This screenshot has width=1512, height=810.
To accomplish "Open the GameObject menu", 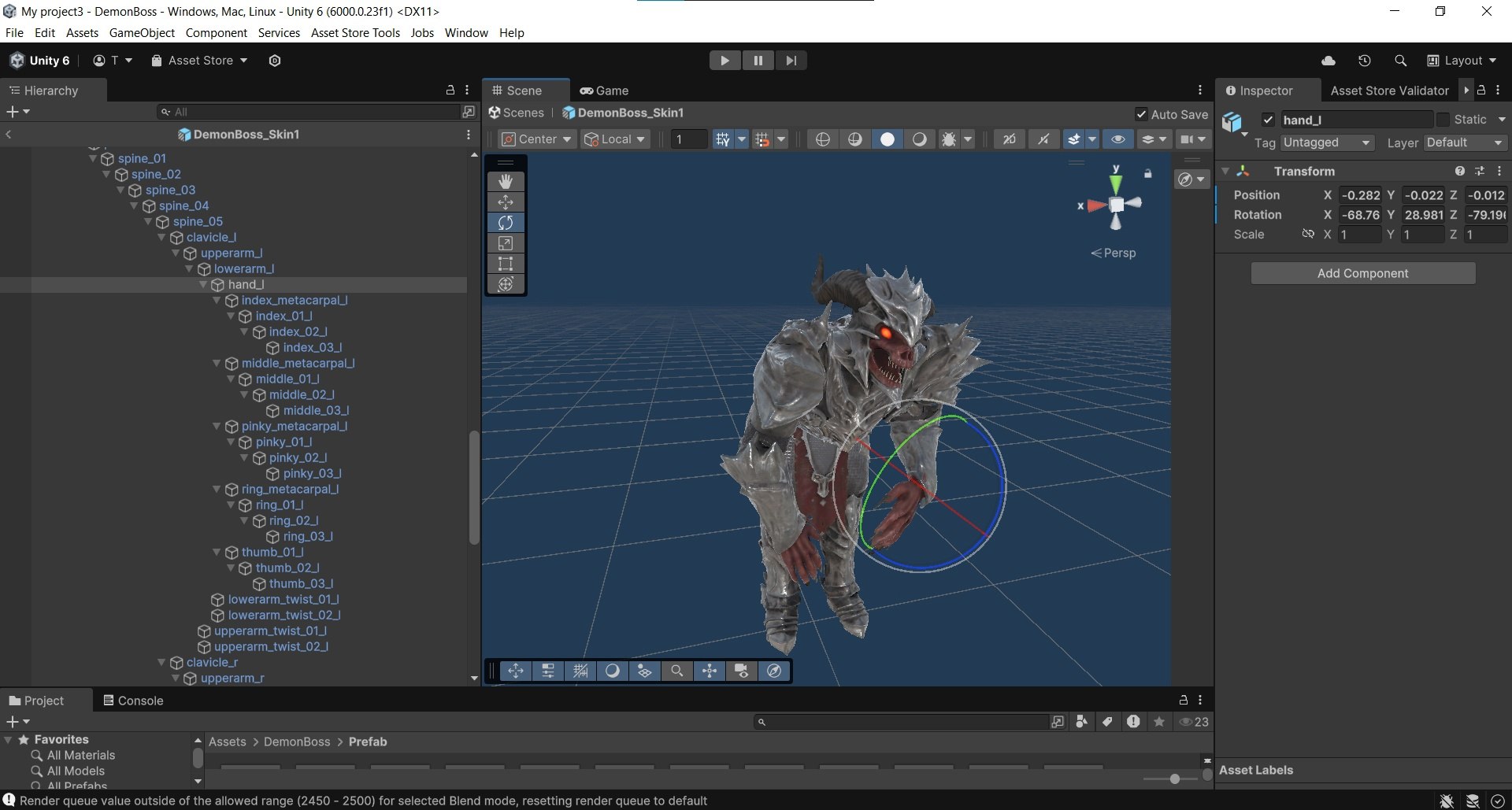I will coord(142,33).
